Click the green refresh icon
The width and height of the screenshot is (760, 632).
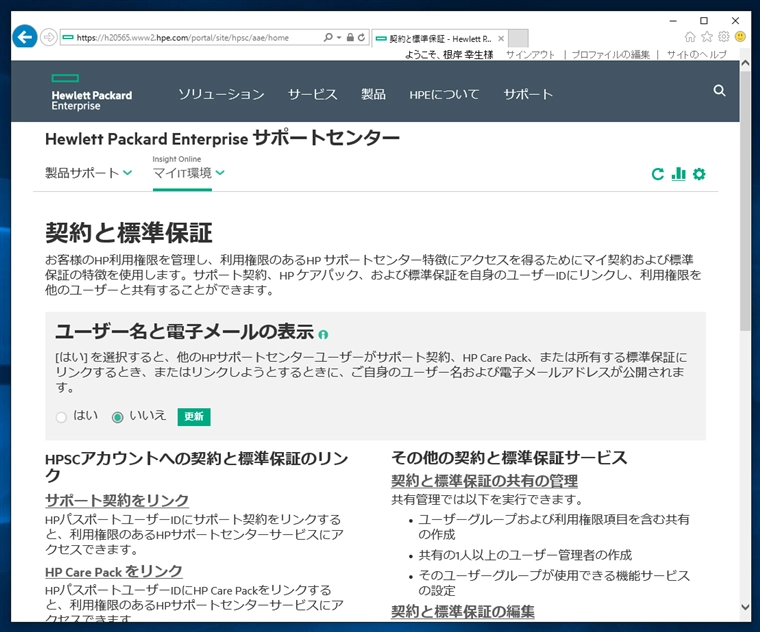658,174
